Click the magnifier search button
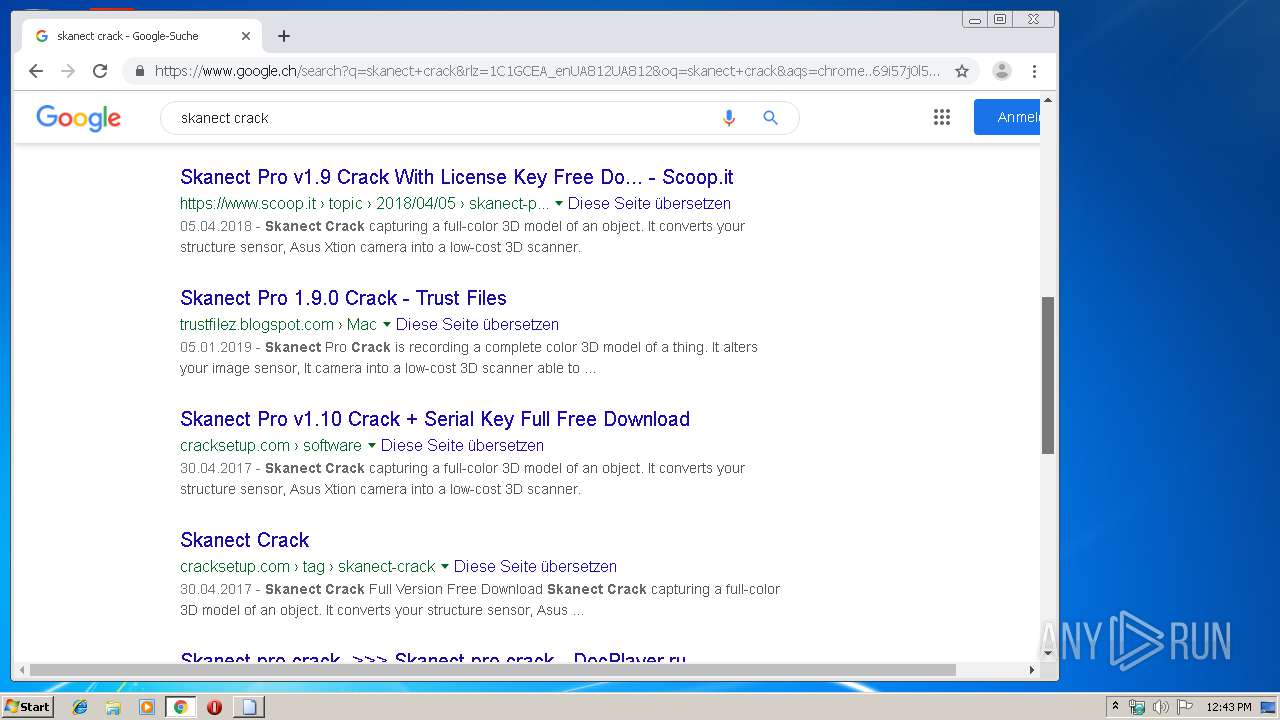The image size is (1280, 720). click(x=770, y=118)
